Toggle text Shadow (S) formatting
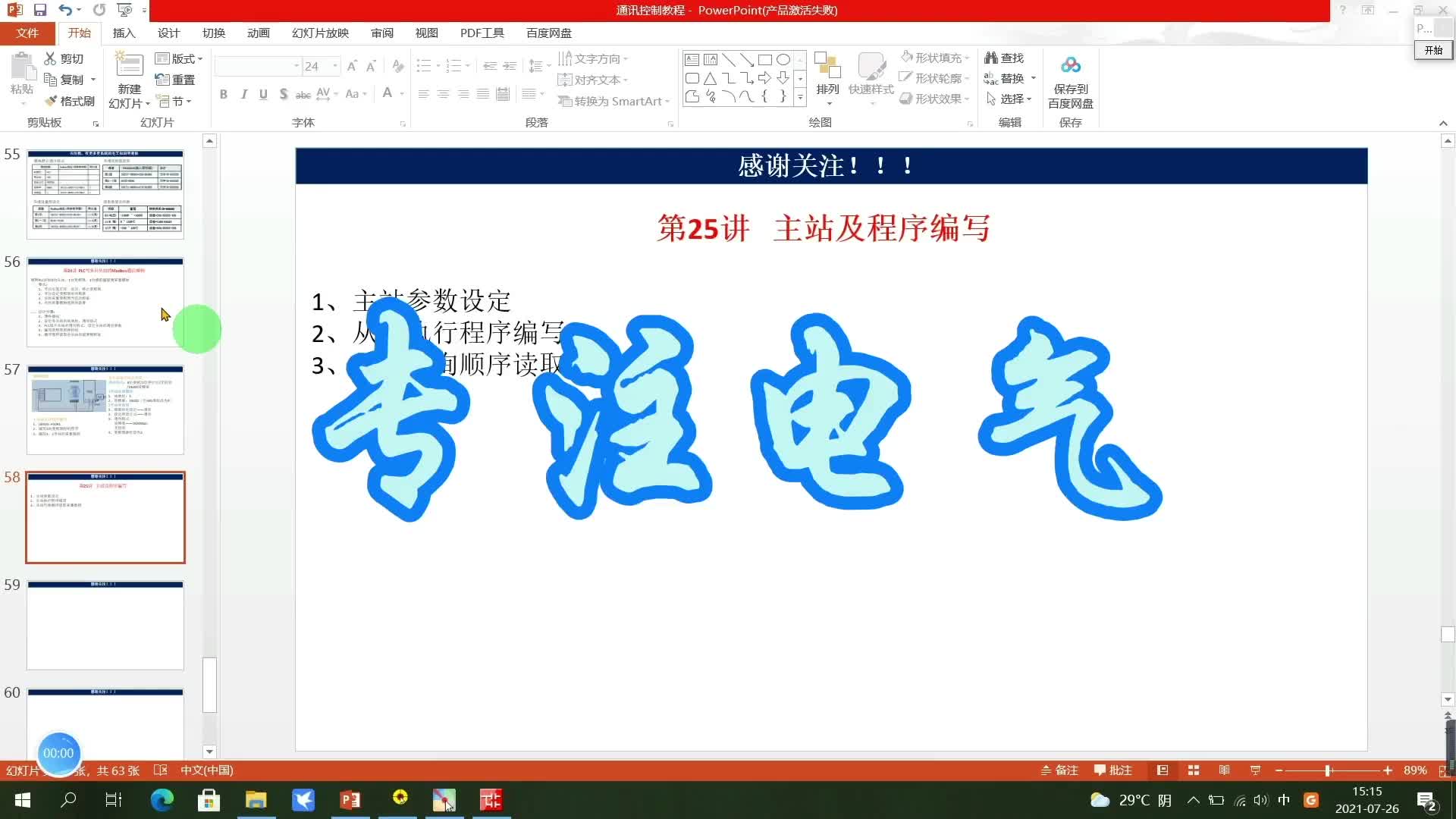The image size is (1456, 819). click(x=283, y=94)
